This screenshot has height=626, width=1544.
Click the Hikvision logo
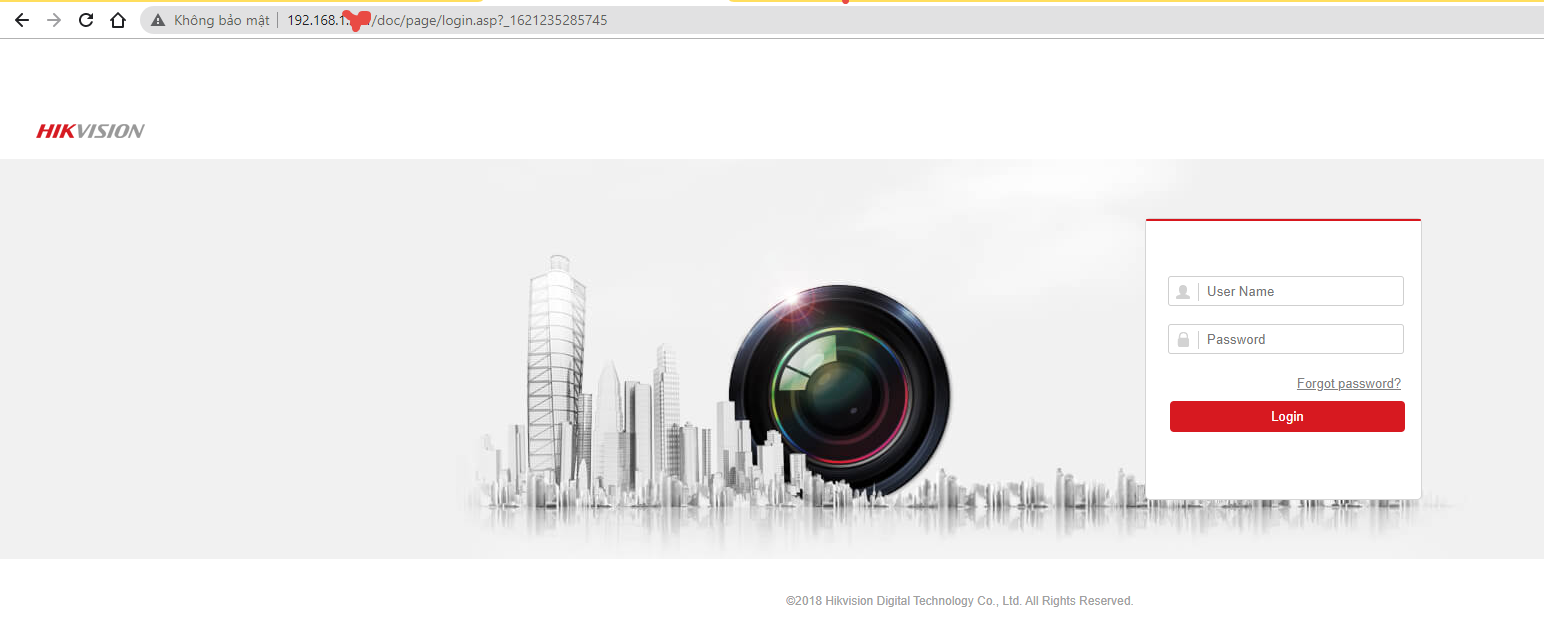coord(91,131)
